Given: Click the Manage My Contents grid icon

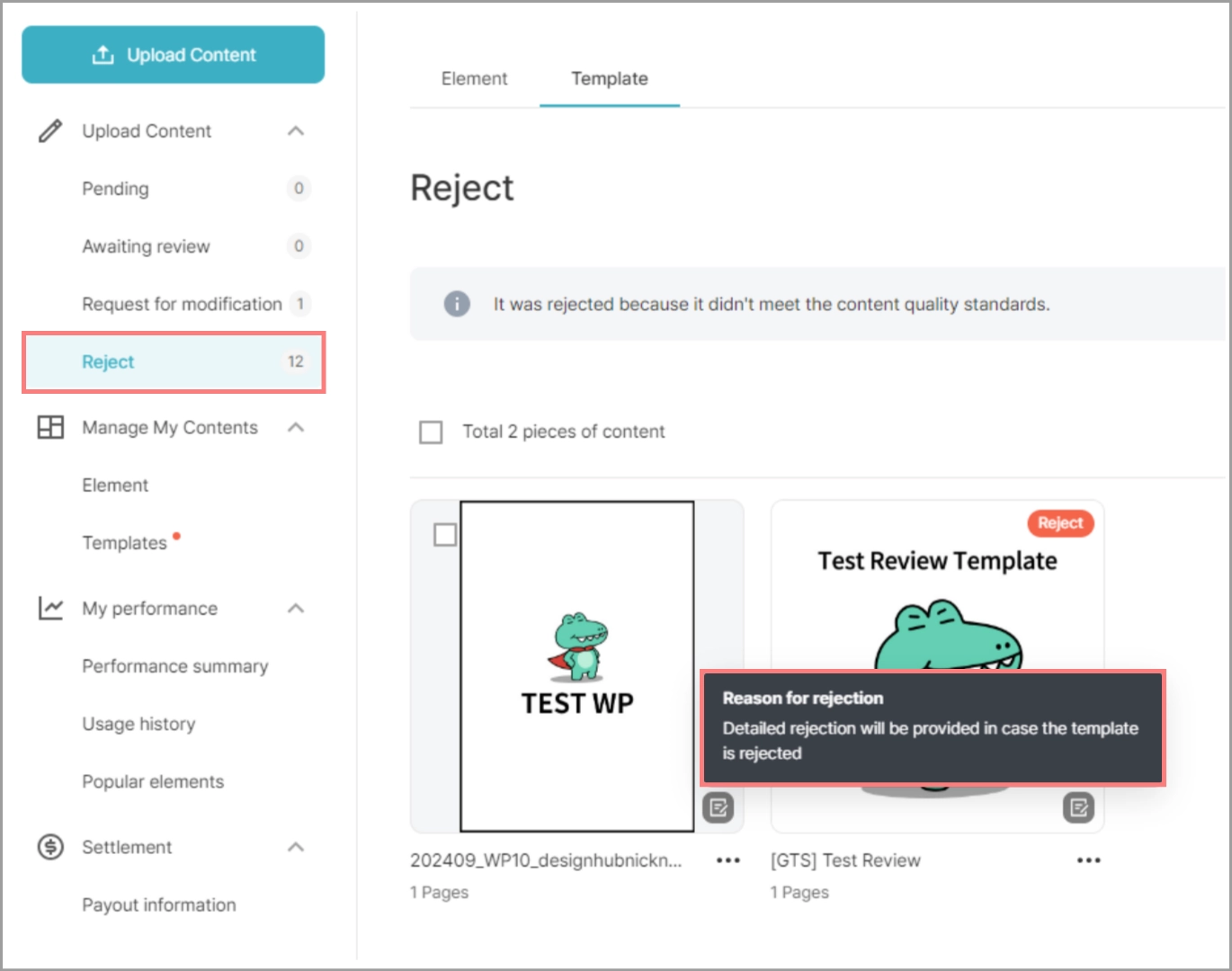Looking at the screenshot, I should tap(50, 427).
